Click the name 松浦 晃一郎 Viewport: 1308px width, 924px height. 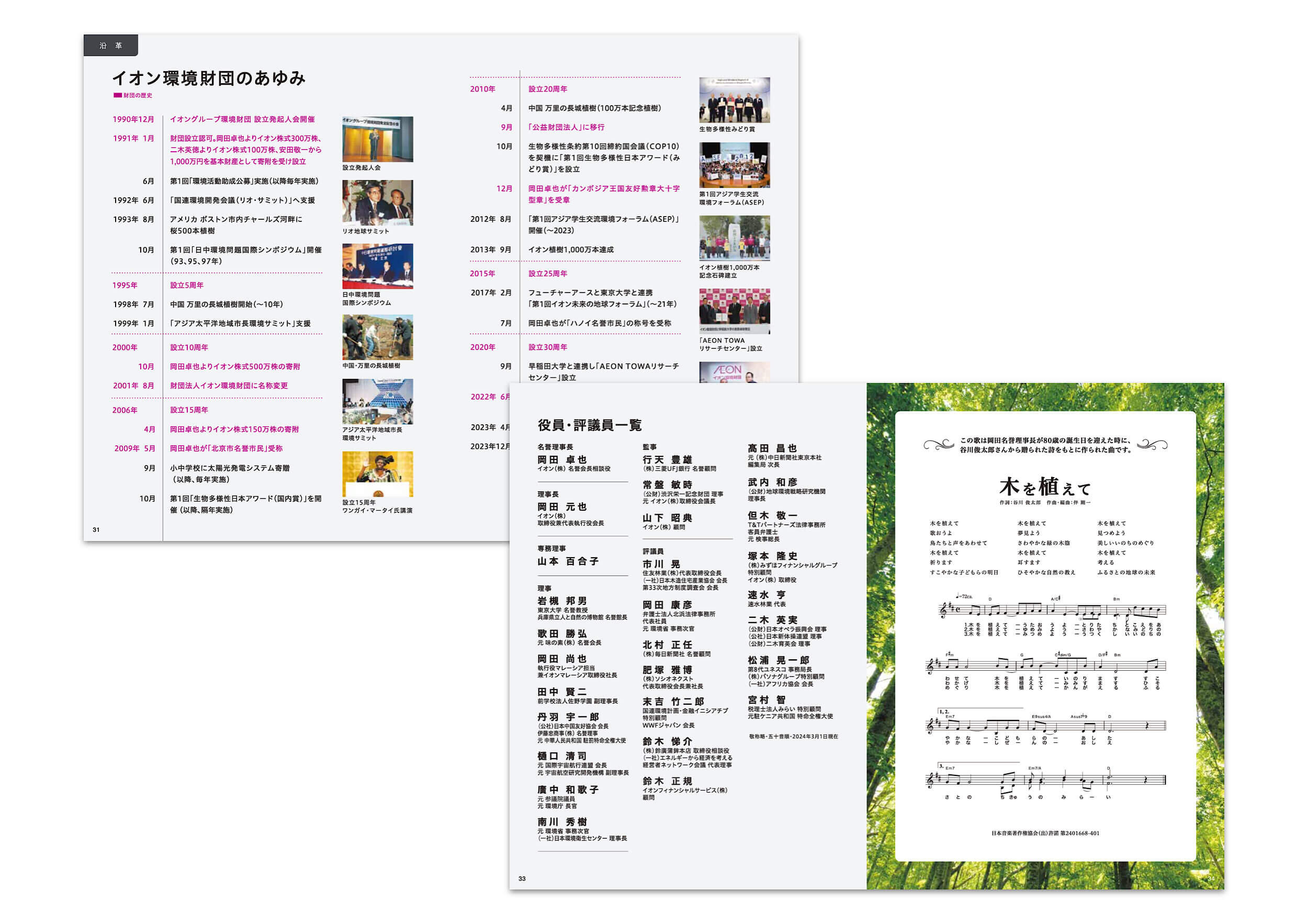[x=778, y=660]
